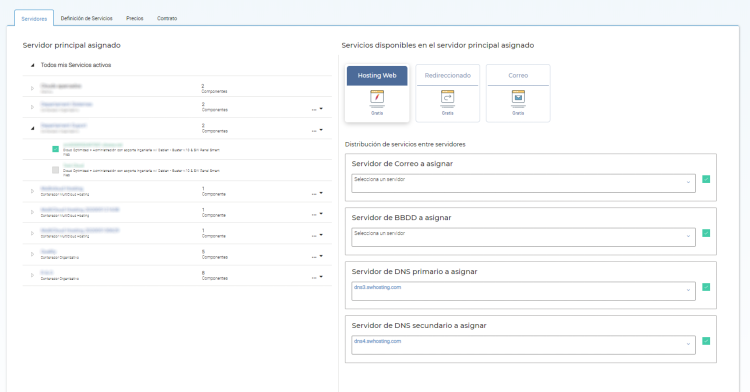This screenshot has height=392, width=750.
Task: Open the Servidor de DNS primario dropdown
Action: click(523, 291)
